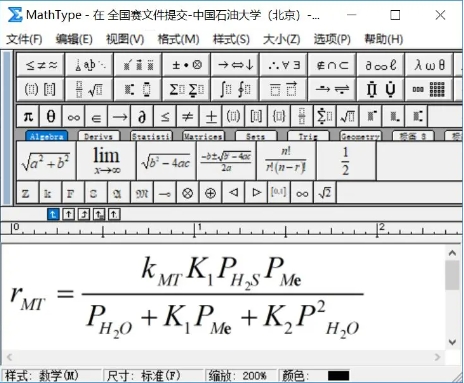Open the fraction and radical templates palette
Image resolution: width=464 pixels, height=383 pixels.
click(89, 89)
